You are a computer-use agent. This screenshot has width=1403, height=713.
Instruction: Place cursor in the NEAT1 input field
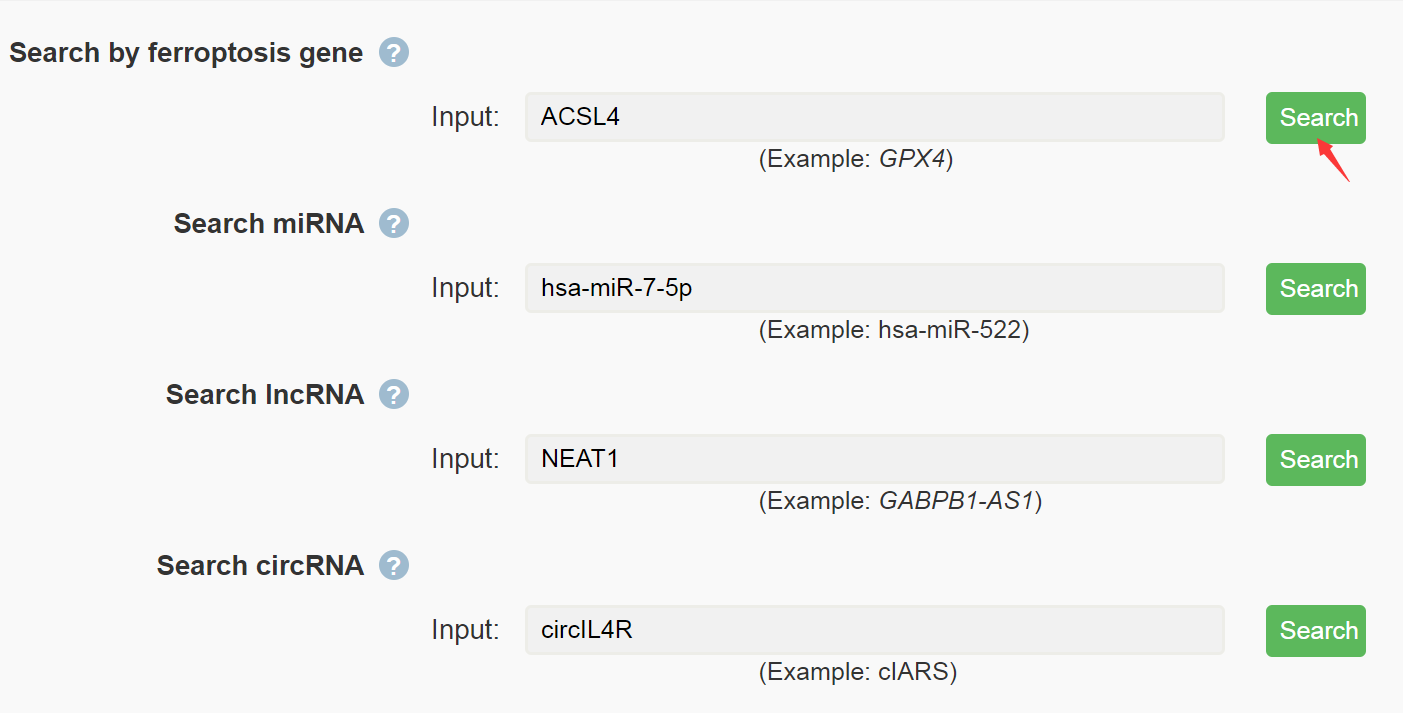(x=875, y=459)
